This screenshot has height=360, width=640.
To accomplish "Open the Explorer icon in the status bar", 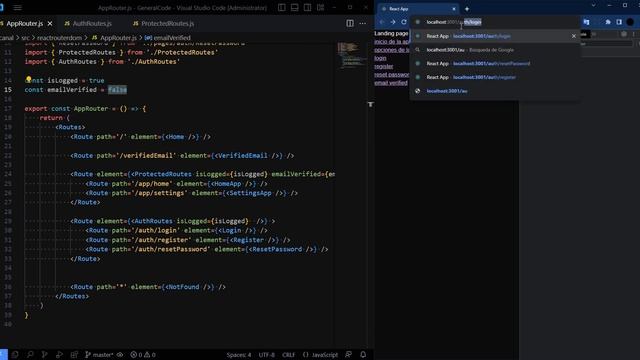I will click(x=15, y=355).
